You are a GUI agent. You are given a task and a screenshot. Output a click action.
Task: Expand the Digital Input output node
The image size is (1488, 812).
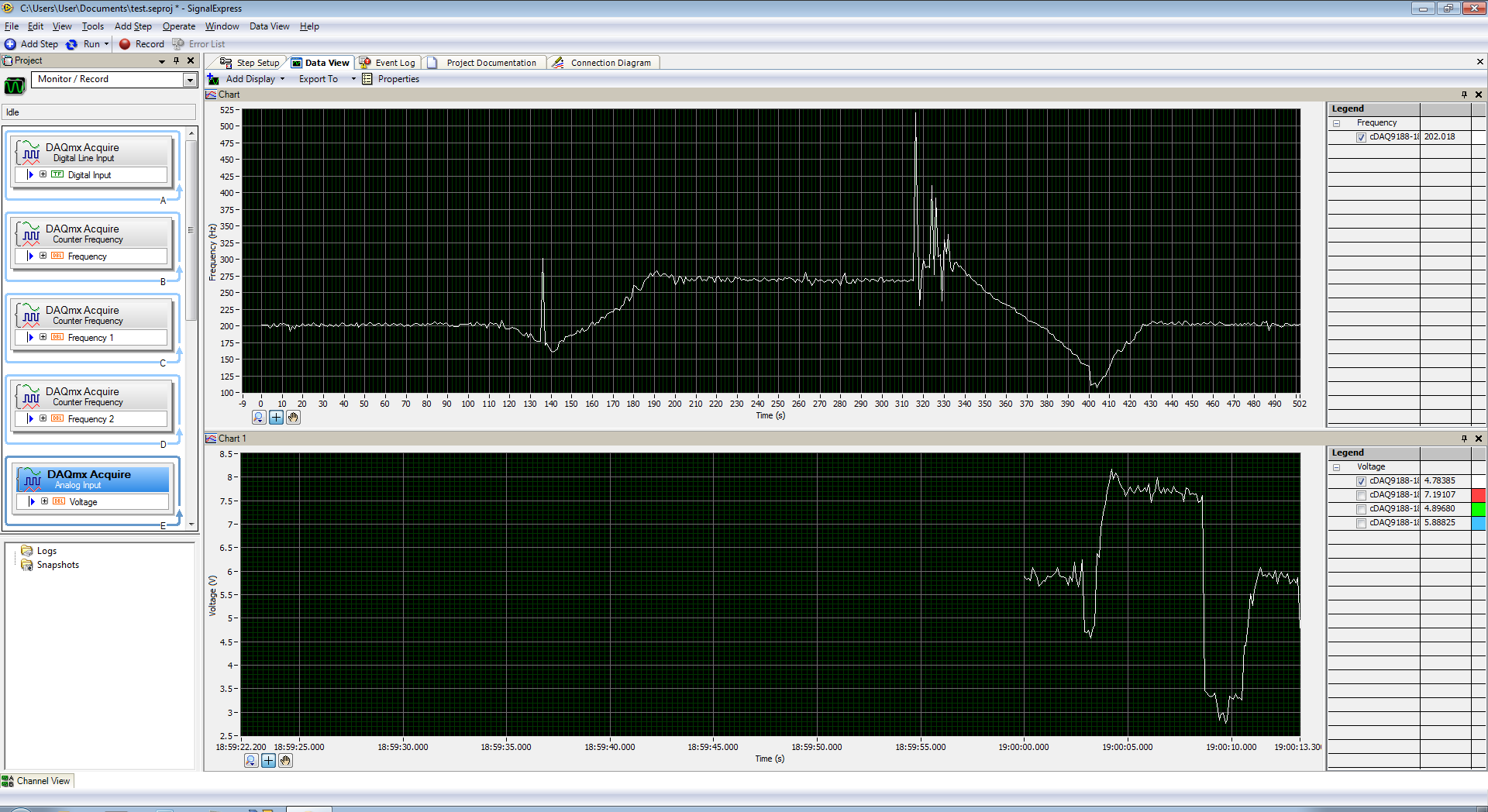pyautogui.click(x=43, y=175)
